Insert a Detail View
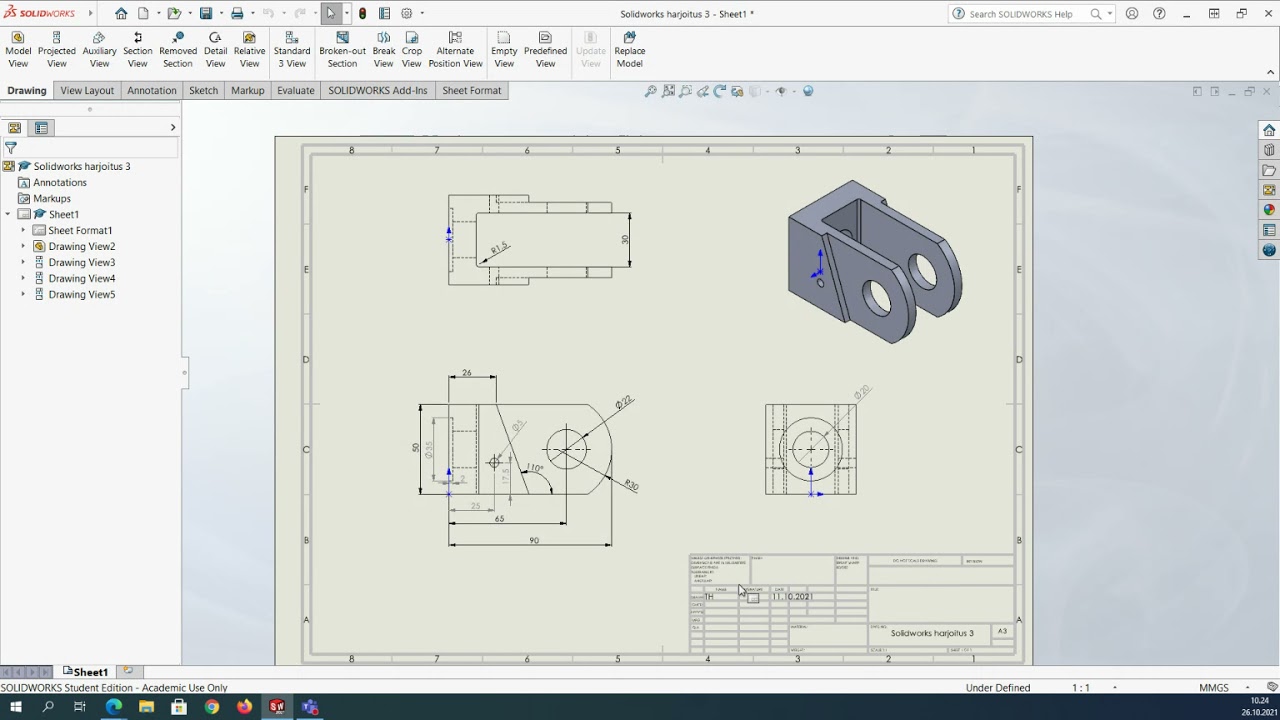The height and width of the screenshot is (720, 1280). (215, 50)
